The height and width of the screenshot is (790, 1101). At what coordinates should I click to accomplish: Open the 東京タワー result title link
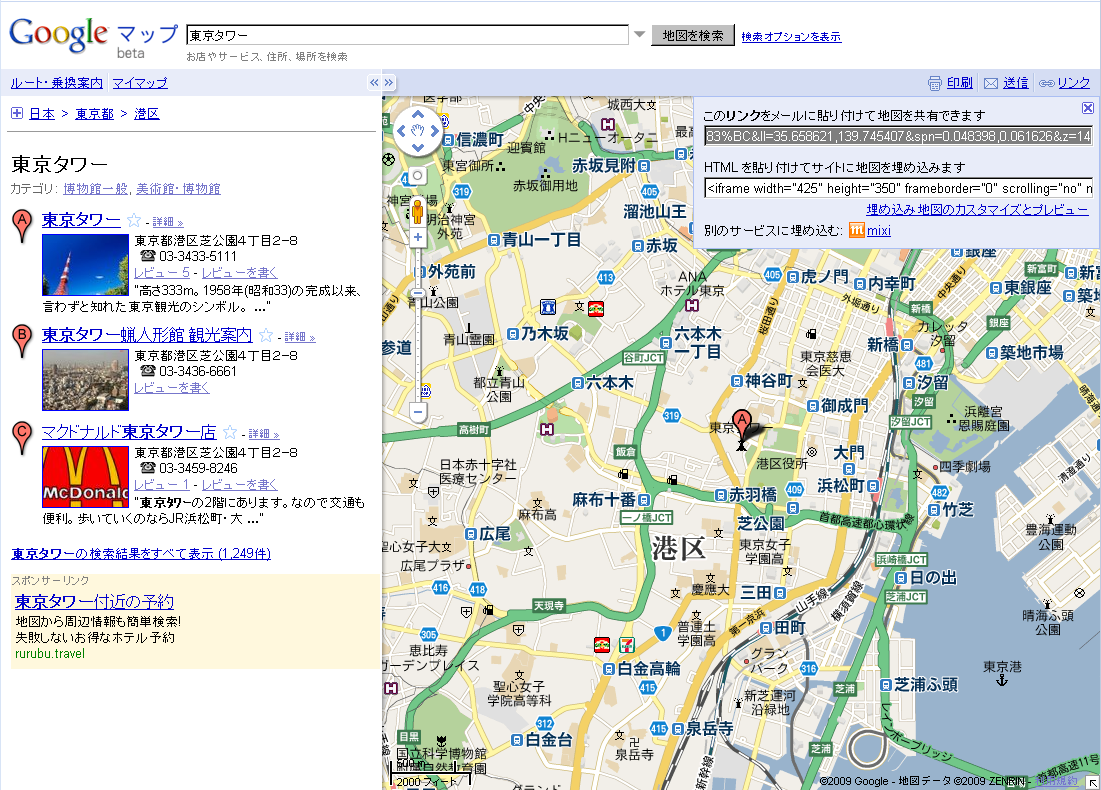click(81, 220)
